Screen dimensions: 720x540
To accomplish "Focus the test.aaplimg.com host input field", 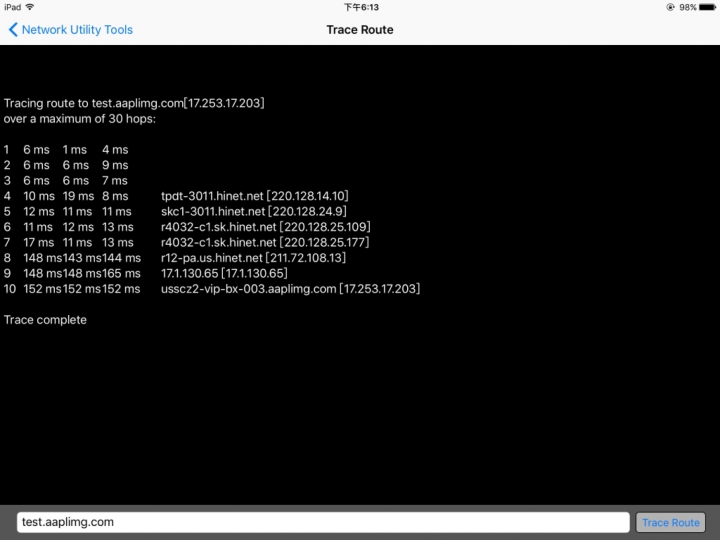I will [323, 523].
